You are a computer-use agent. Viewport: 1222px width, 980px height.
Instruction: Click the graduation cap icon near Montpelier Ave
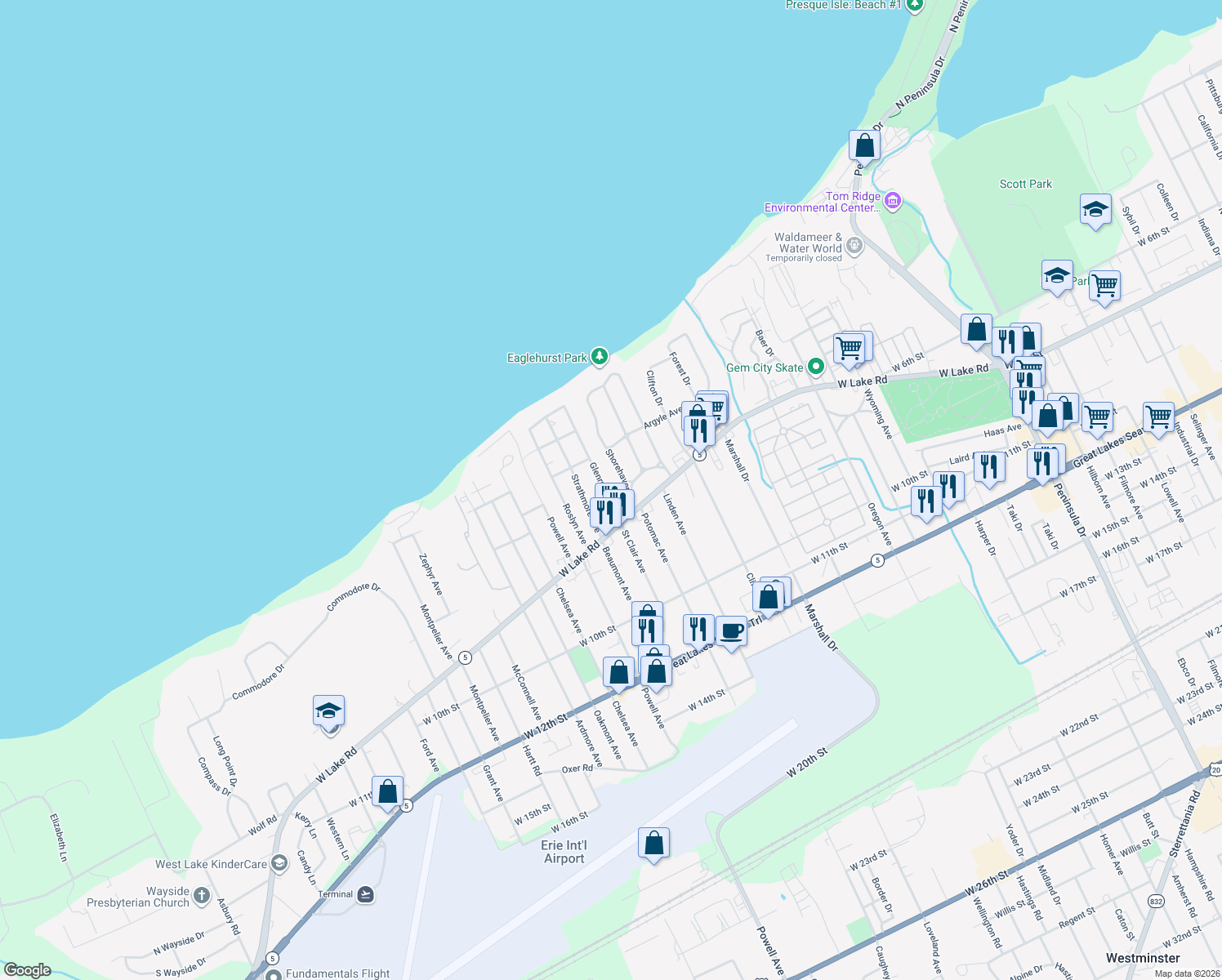click(328, 710)
